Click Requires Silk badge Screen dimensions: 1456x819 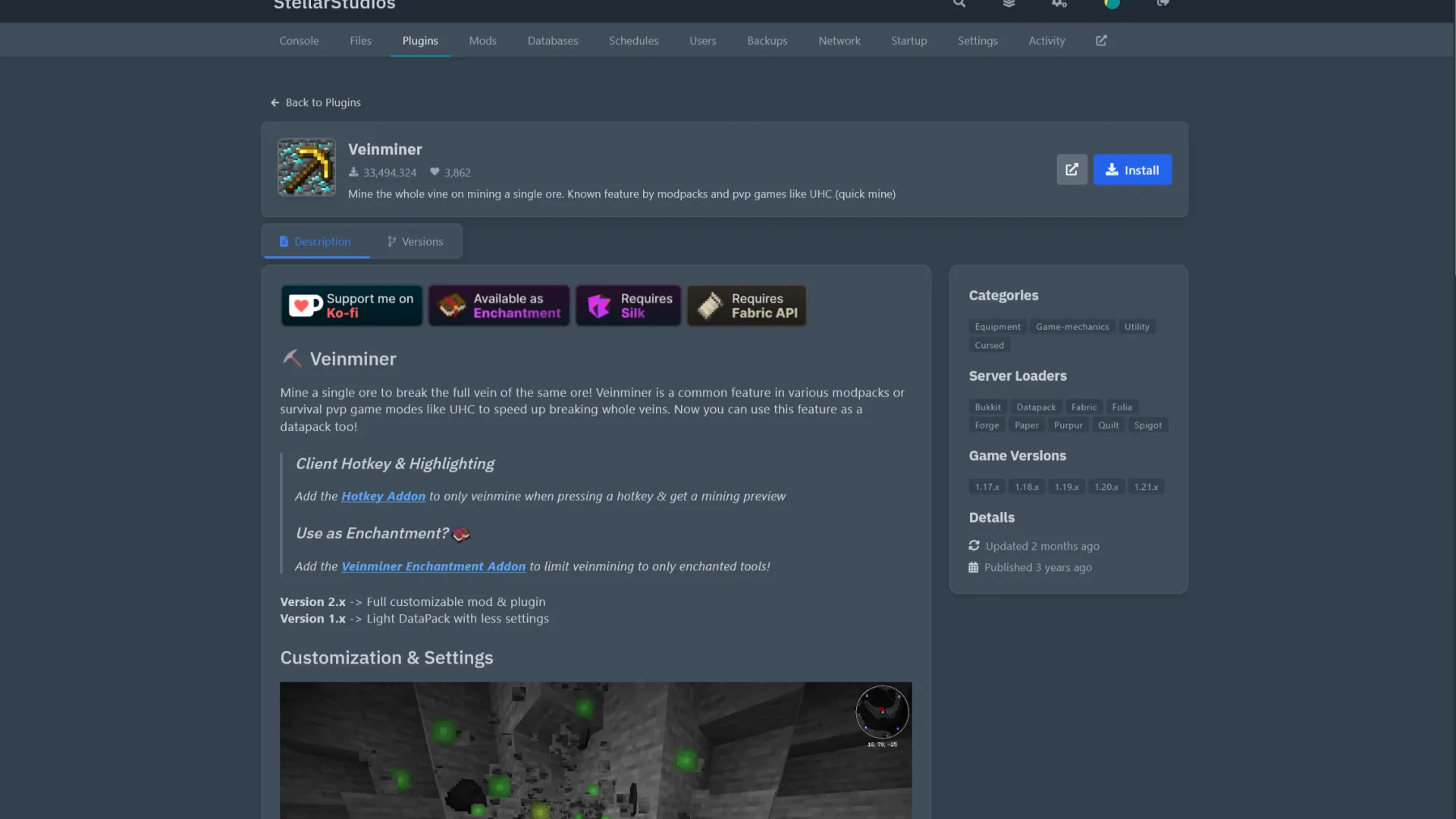pyautogui.click(x=629, y=306)
